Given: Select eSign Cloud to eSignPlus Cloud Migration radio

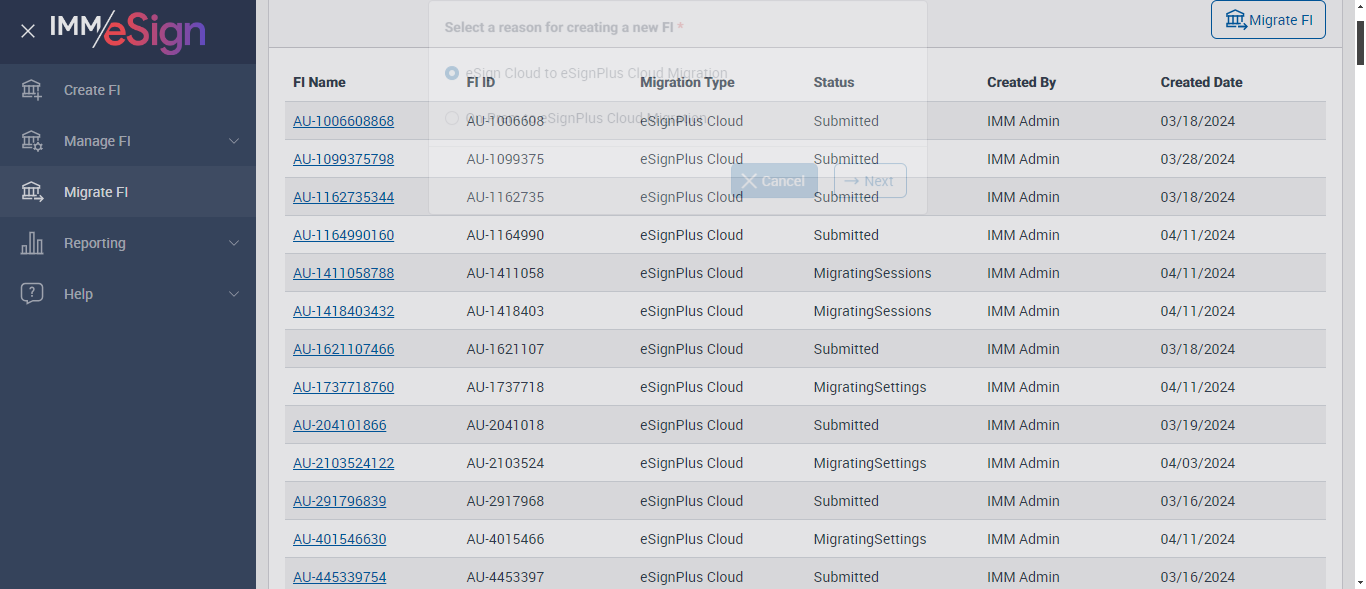Looking at the screenshot, I should point(452,73).
